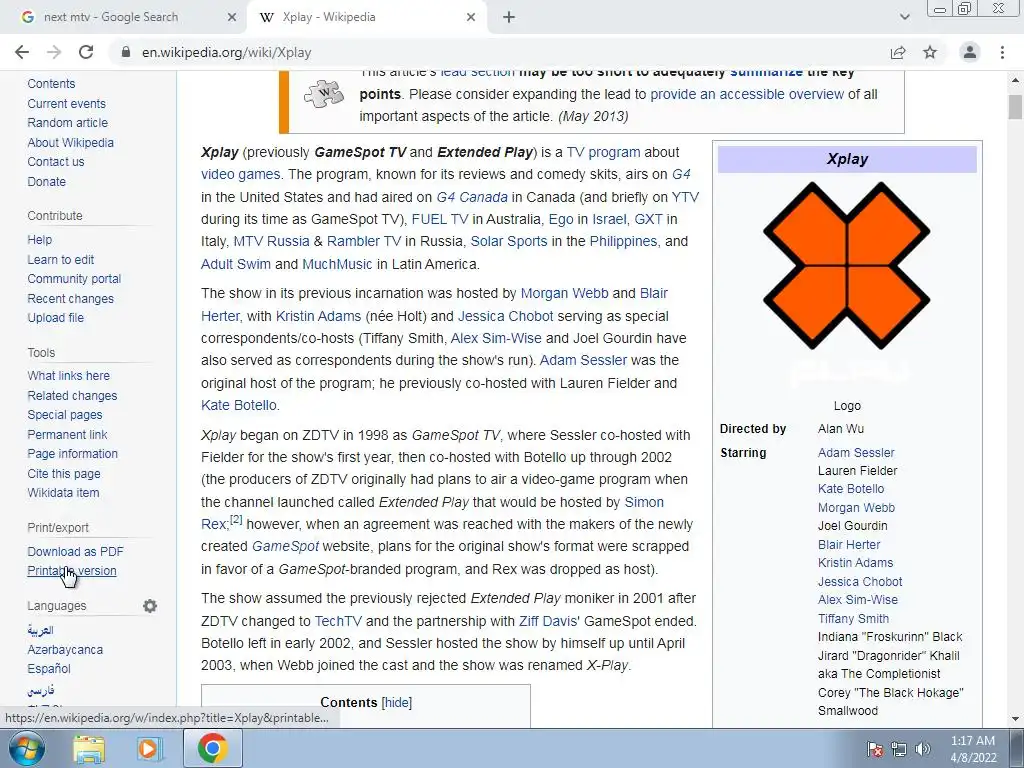Open Wikidata item link

click(63, 493)
